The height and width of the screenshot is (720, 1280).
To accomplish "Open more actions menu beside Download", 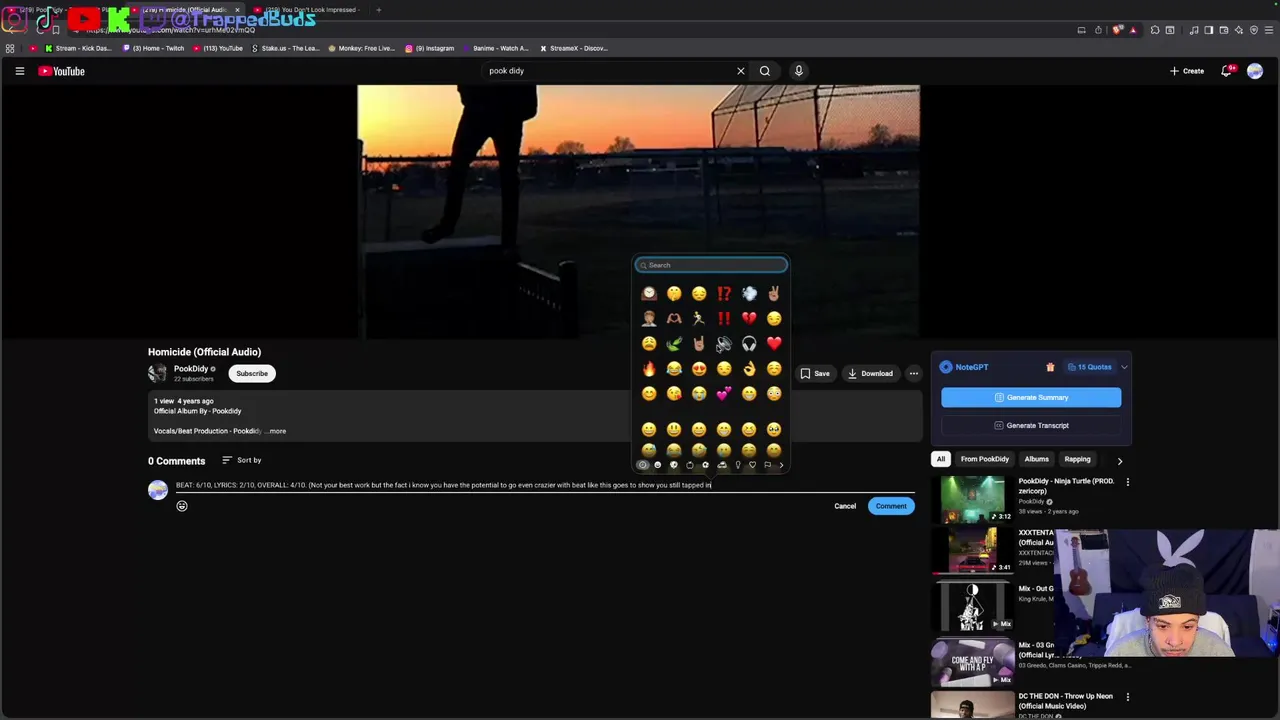I will click(x=913, y=373).
